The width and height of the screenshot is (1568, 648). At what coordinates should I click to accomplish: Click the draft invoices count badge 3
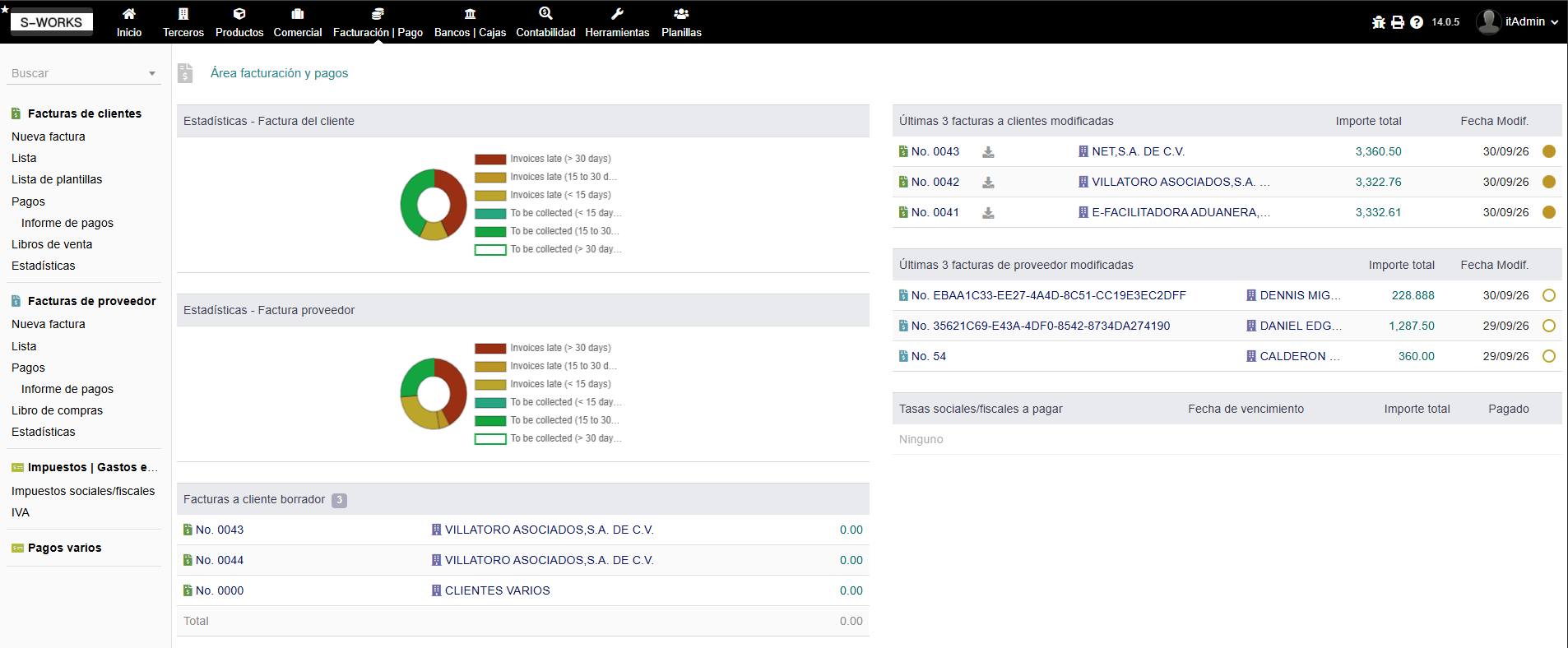click(x=339, y=500)
